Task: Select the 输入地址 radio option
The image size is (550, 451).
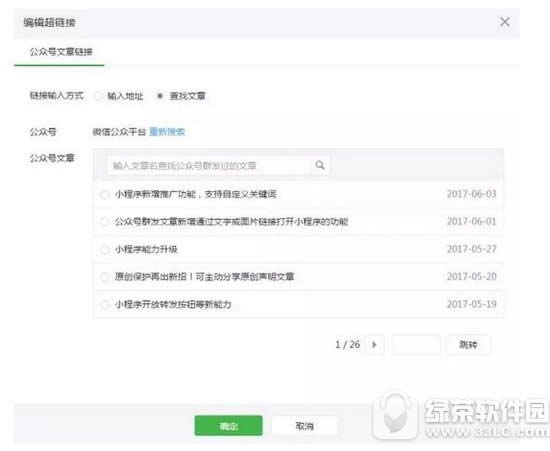Action: click(98, 96)
